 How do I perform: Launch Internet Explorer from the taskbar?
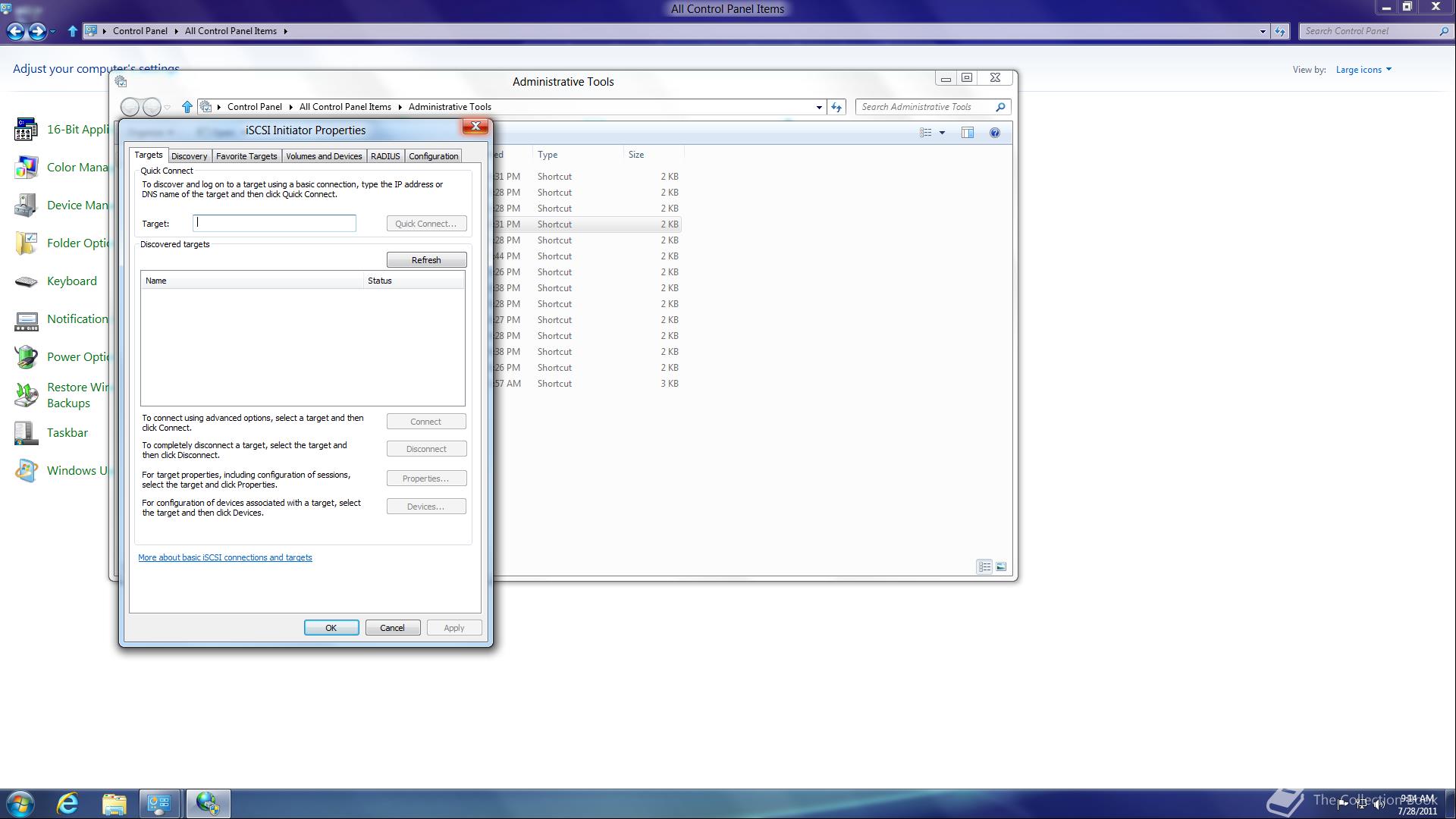tap(67, 803)
